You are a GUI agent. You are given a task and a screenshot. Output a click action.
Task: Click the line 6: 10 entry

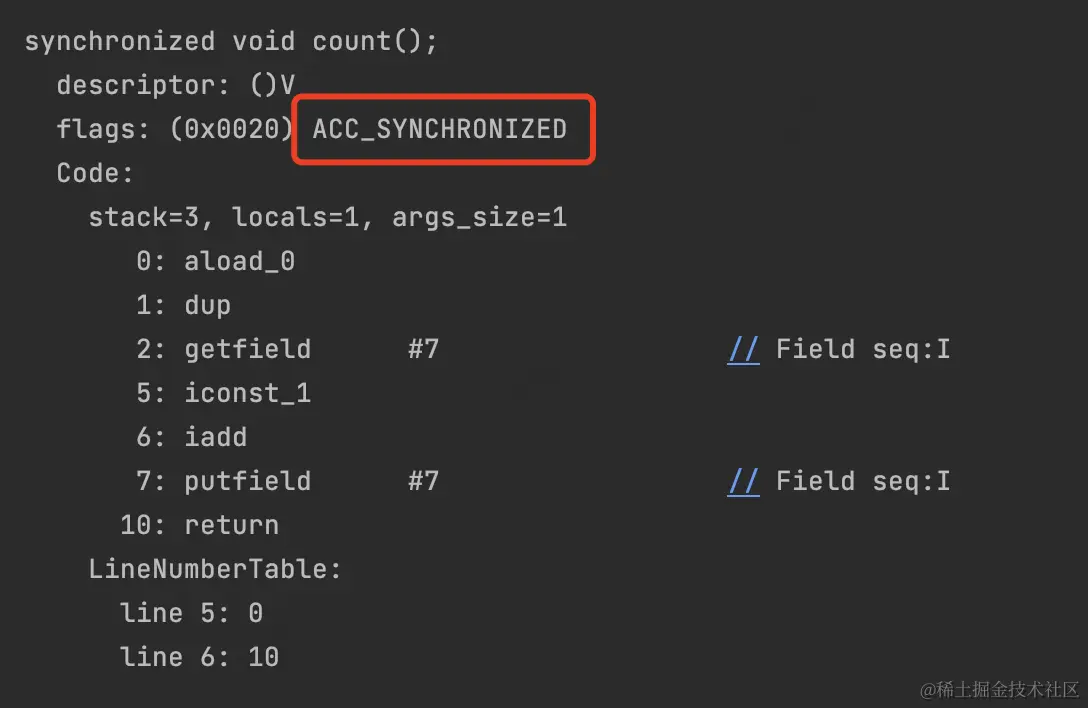point(199,657)
